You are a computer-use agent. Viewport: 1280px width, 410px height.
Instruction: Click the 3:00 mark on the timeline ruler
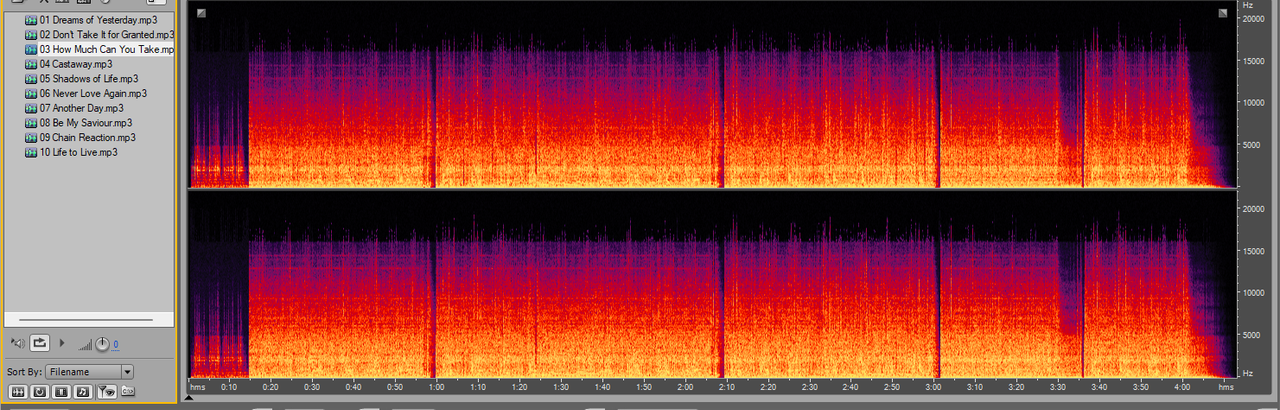[933, 387]
